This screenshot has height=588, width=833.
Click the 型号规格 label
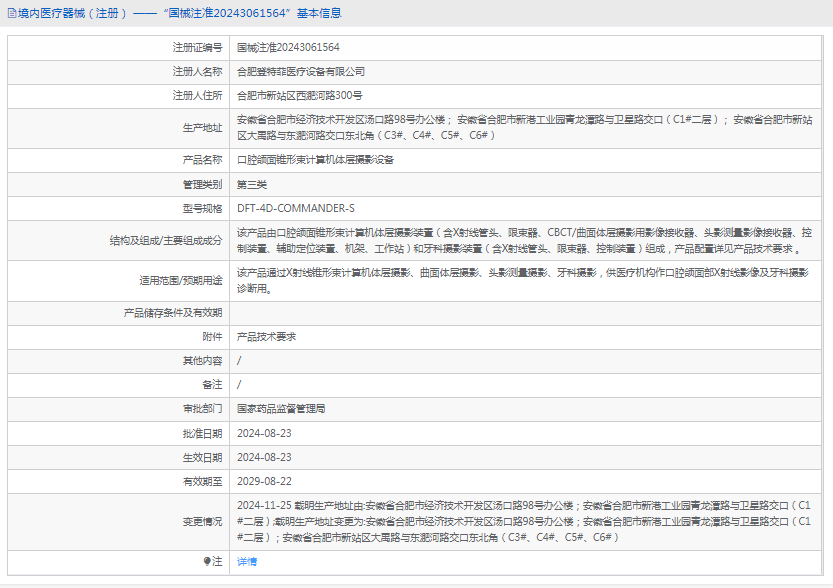(202, 209)
